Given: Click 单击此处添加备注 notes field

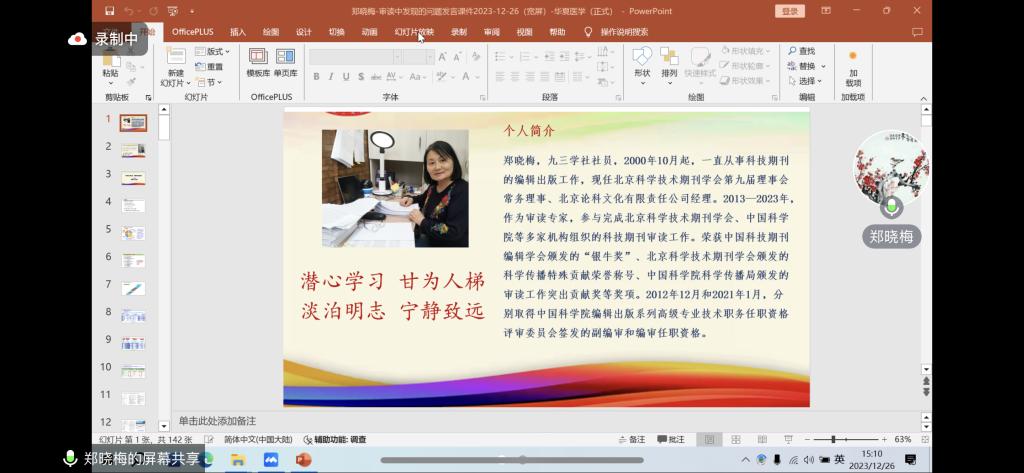Looking at the screenshot, I should (x=217, y=421).
